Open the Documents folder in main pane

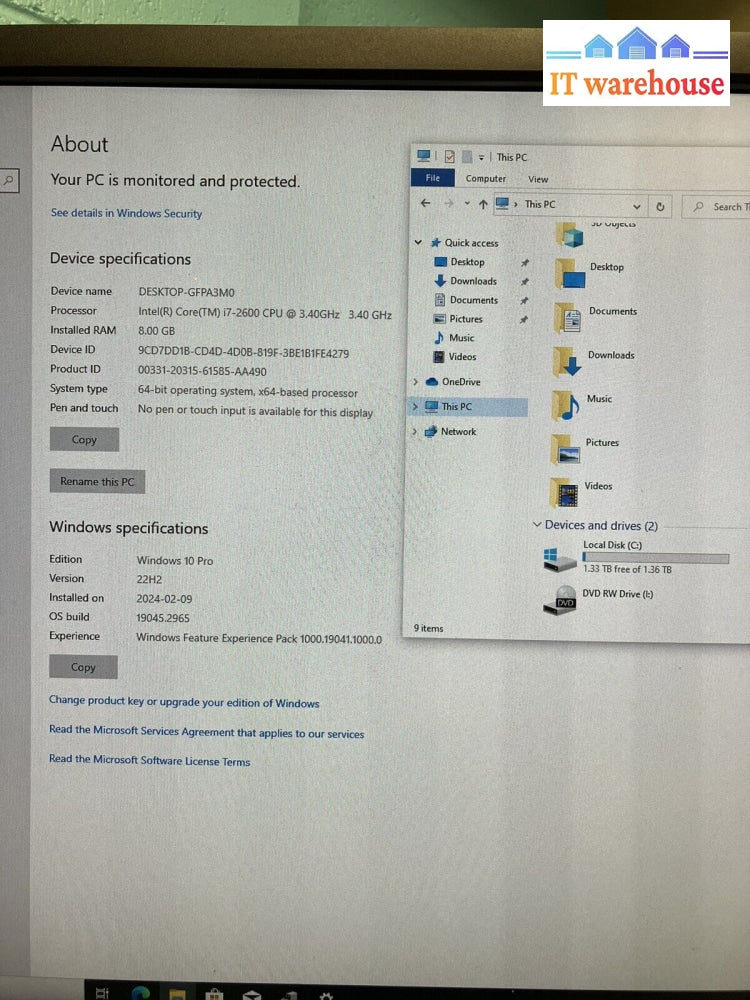coord(567,317)
